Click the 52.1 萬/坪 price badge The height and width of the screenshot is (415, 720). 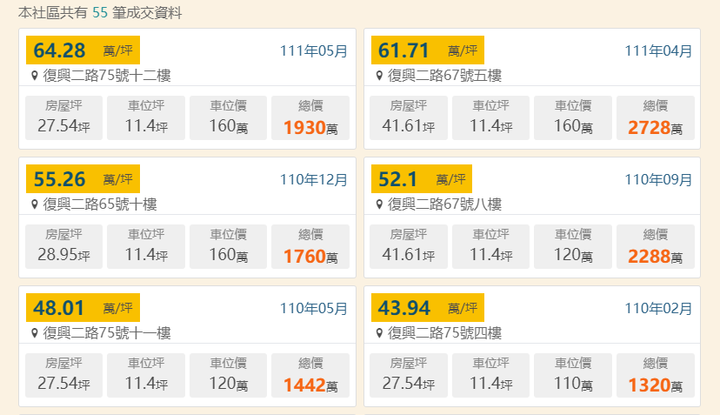422,179
